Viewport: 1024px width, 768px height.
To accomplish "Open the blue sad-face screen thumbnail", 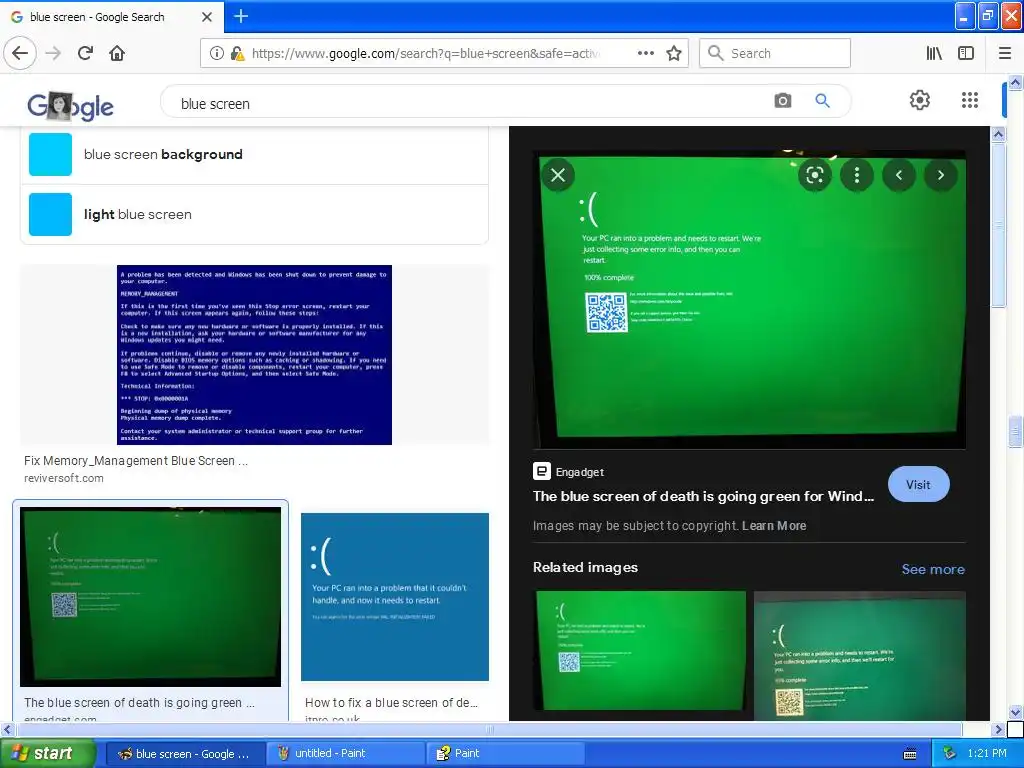I will (x=394, y=597).
